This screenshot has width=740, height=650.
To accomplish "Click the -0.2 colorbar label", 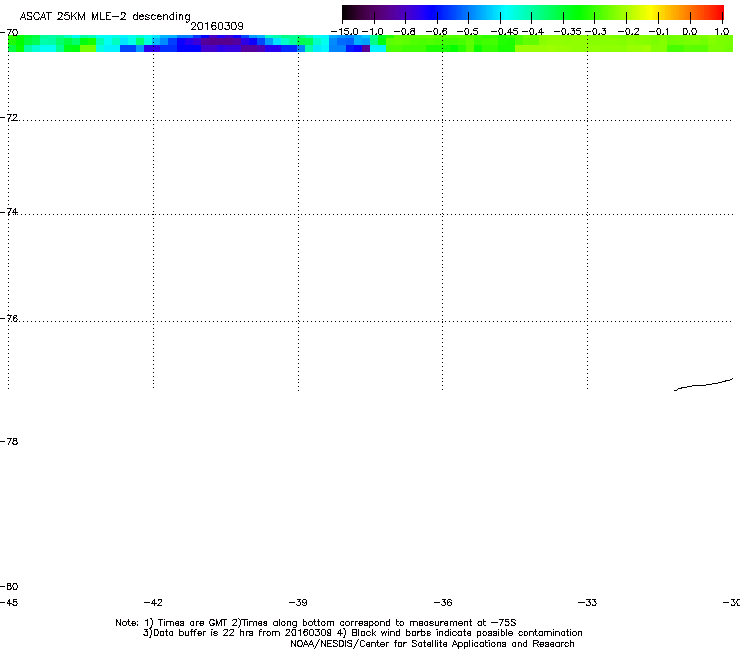I will (629, 32).
